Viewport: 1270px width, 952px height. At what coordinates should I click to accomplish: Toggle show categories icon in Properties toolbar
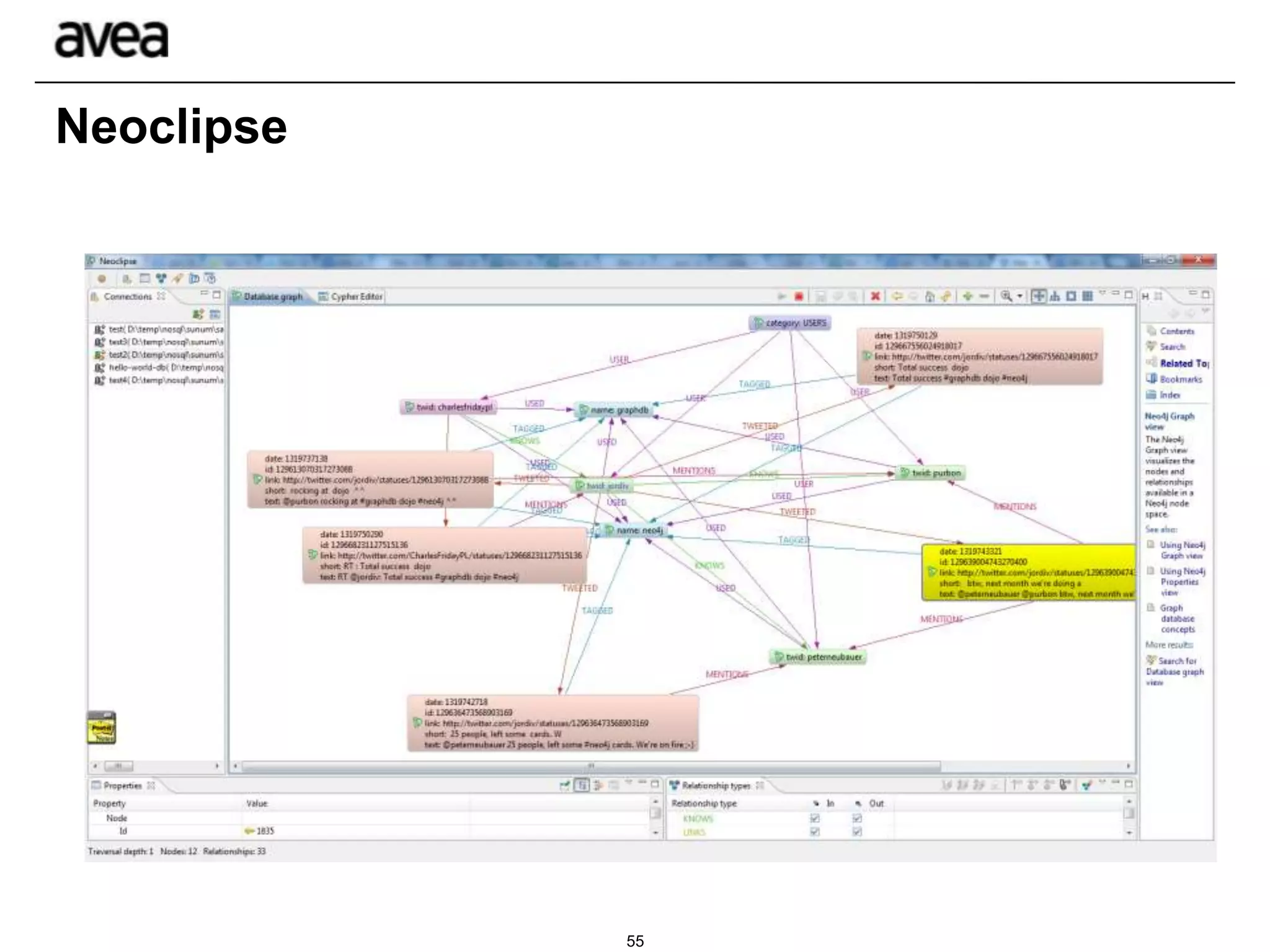tap(582, 785)
